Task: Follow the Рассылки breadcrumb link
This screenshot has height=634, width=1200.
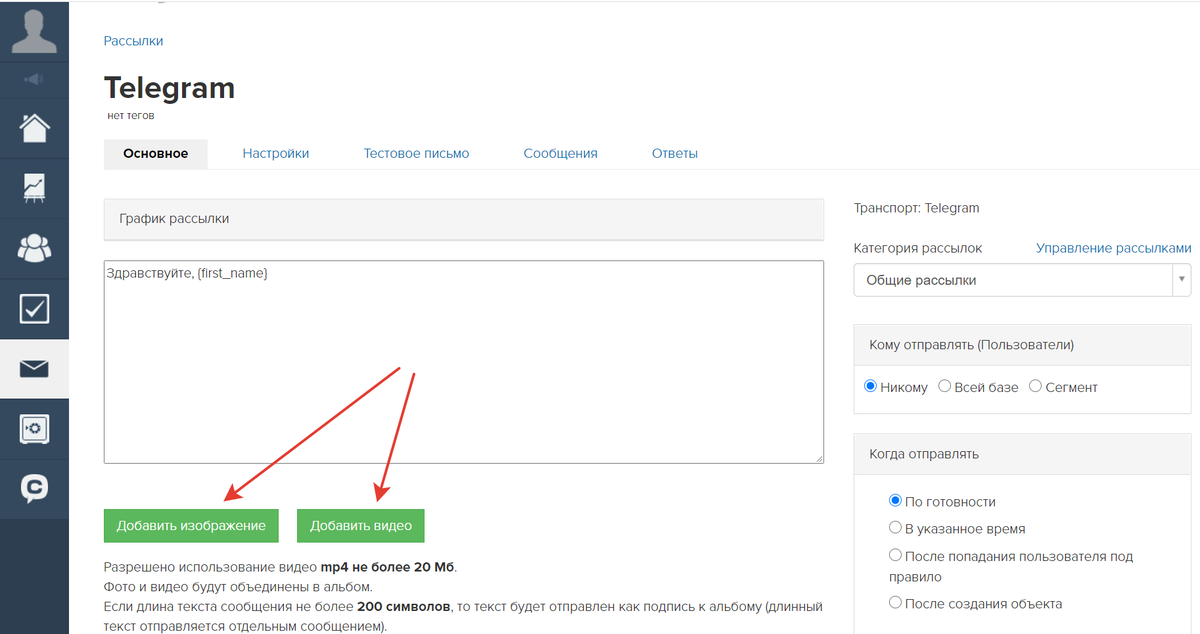Action: coord(133,41)
